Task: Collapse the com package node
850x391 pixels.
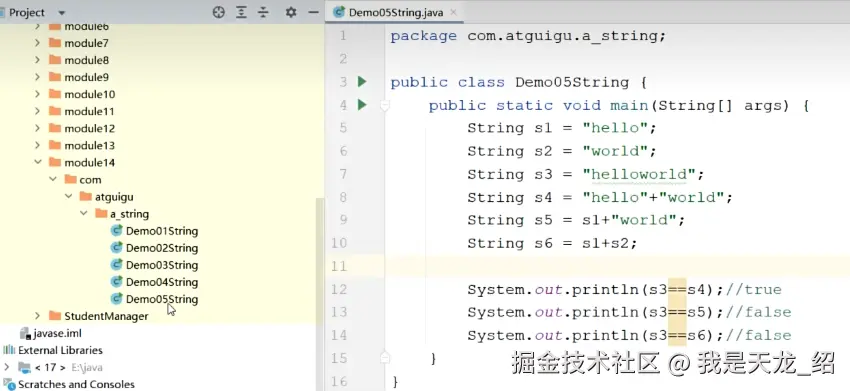Action: (x=53, y=180)
